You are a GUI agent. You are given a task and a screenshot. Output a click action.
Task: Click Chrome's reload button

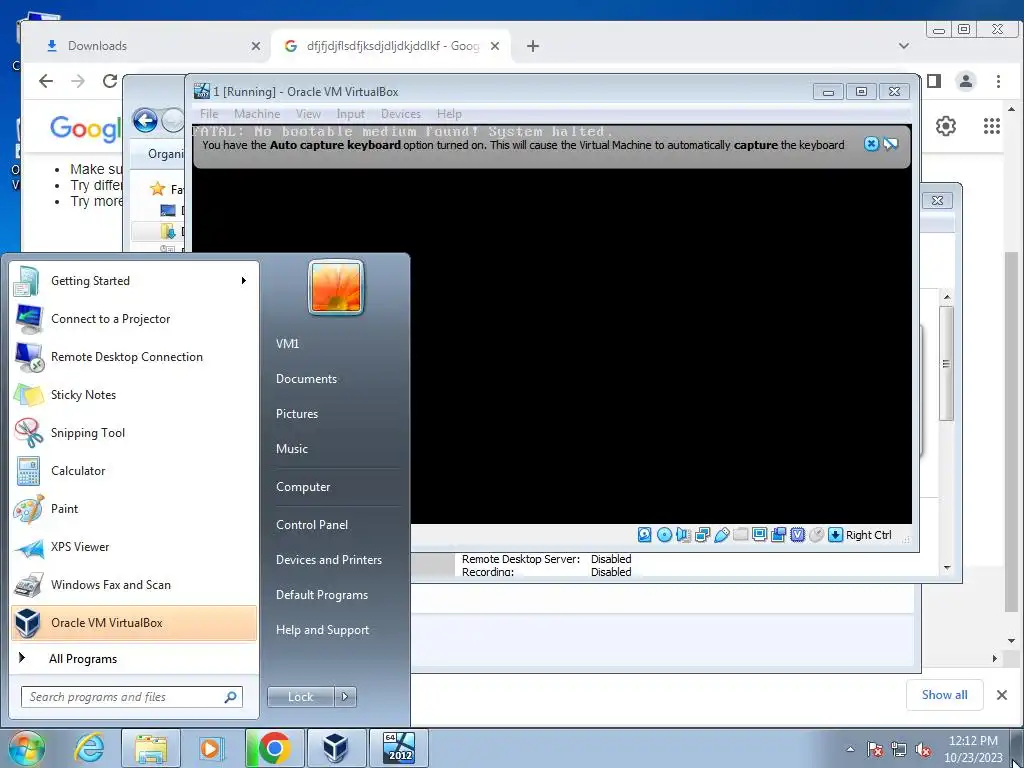(110, 81)
